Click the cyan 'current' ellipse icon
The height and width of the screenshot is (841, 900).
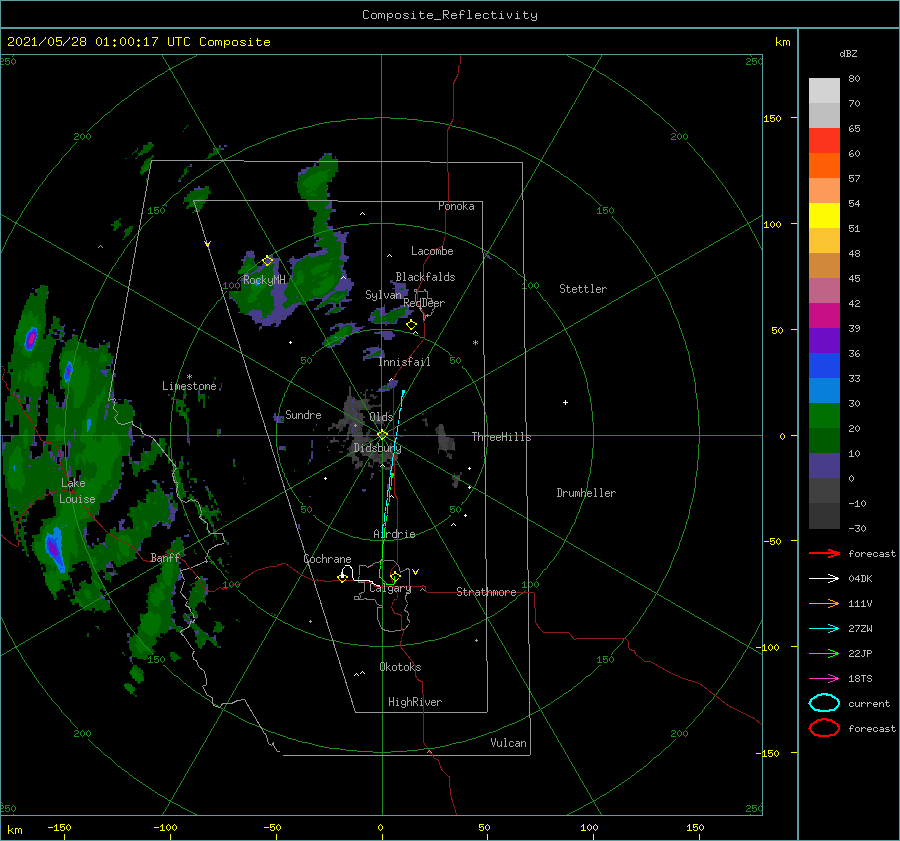coord(824,703)
